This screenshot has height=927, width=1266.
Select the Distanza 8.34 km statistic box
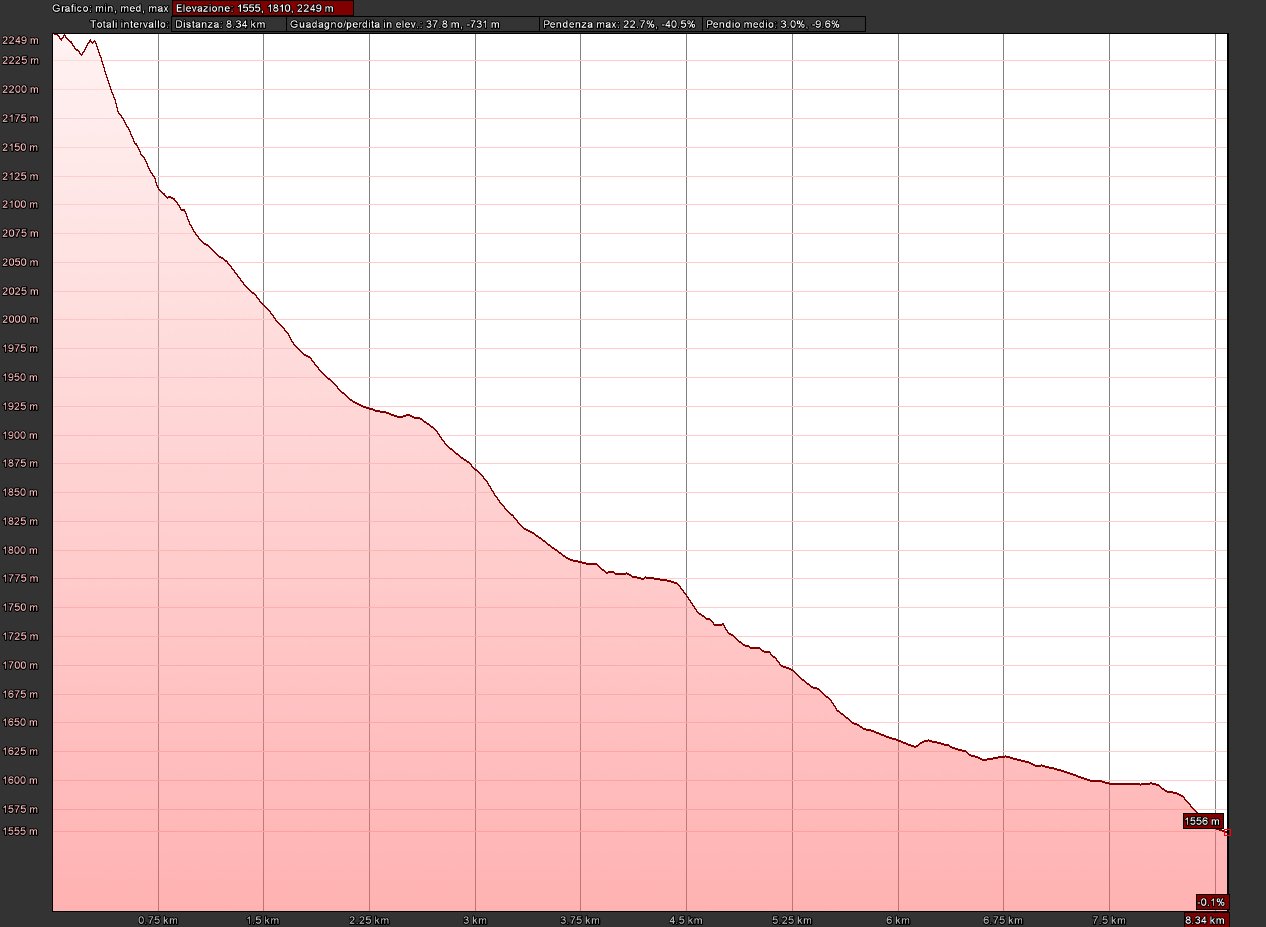click(x=228, y=24)
